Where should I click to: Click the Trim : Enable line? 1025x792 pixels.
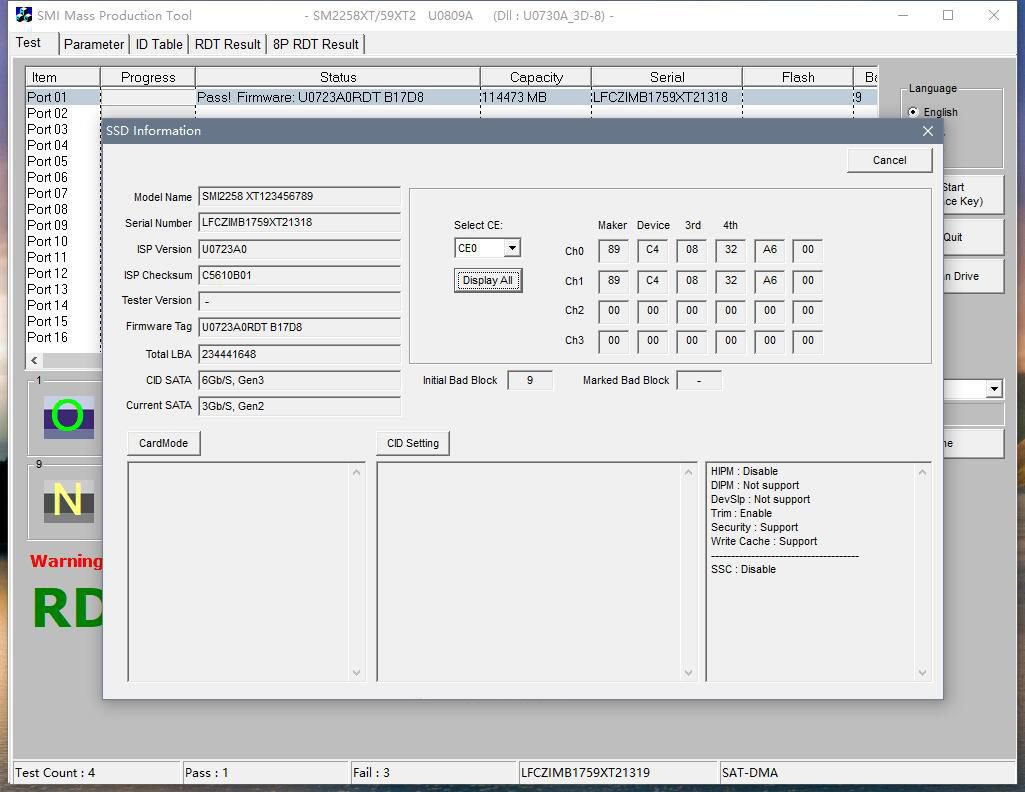741,514
